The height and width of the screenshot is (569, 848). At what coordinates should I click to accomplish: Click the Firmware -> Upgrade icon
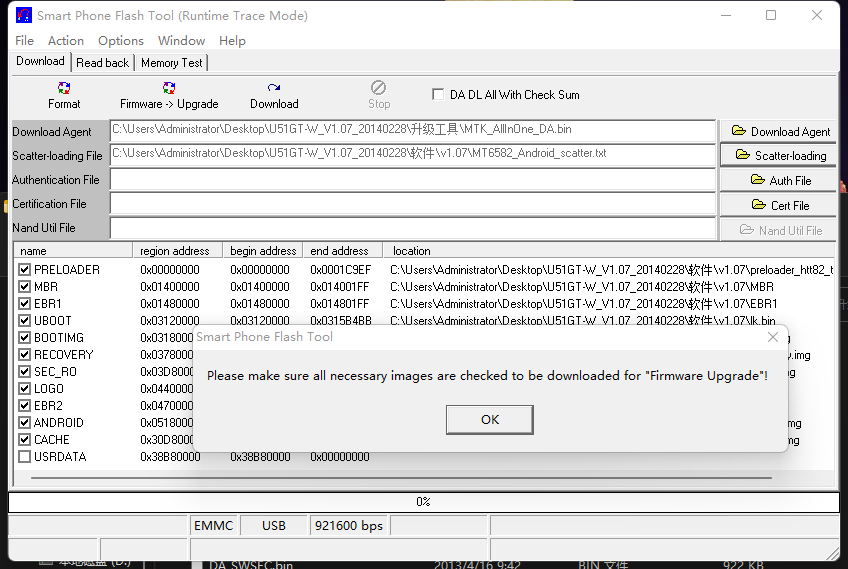click(169, 88)
